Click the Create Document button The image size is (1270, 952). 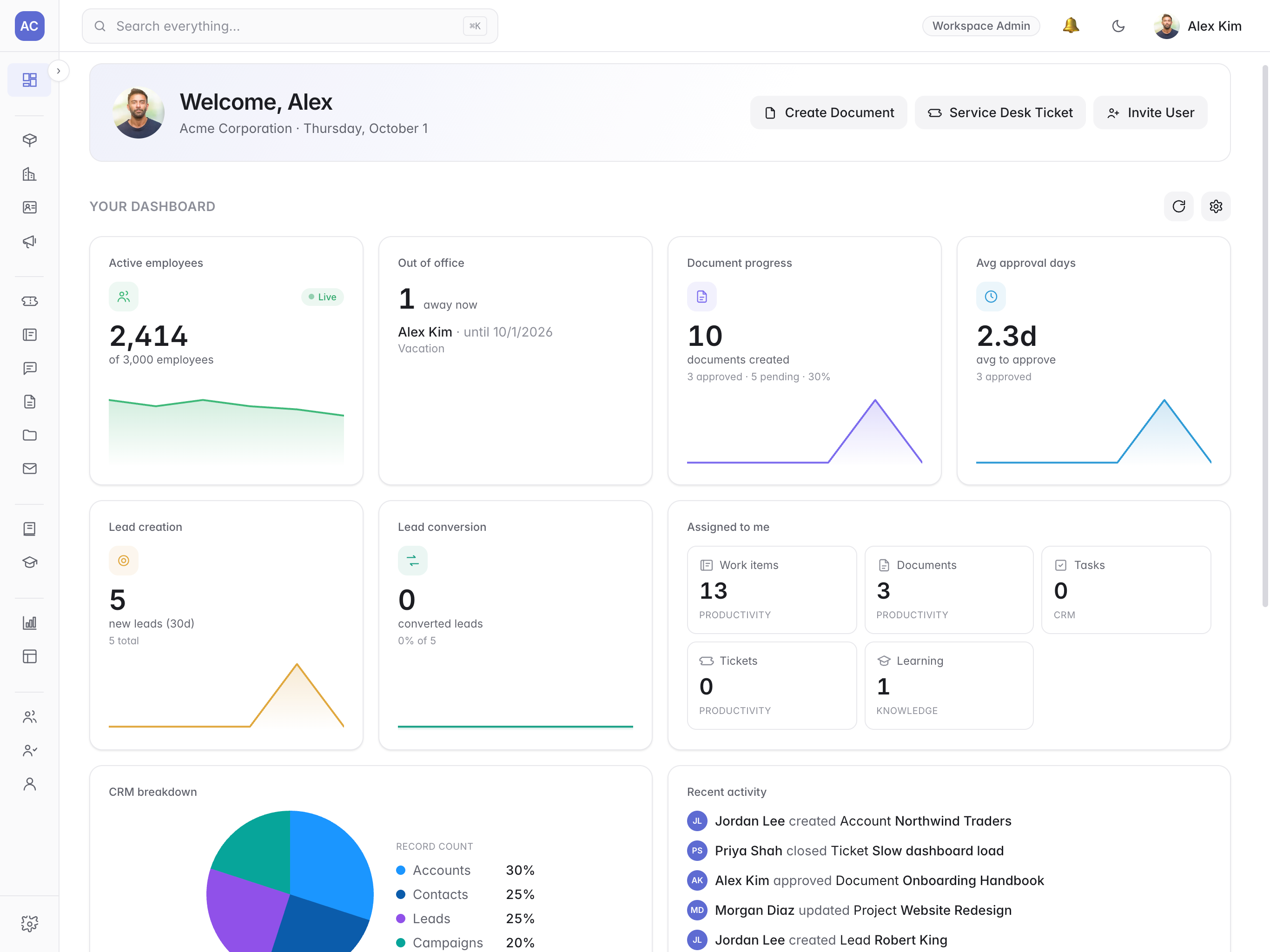(x=828, y=112)
